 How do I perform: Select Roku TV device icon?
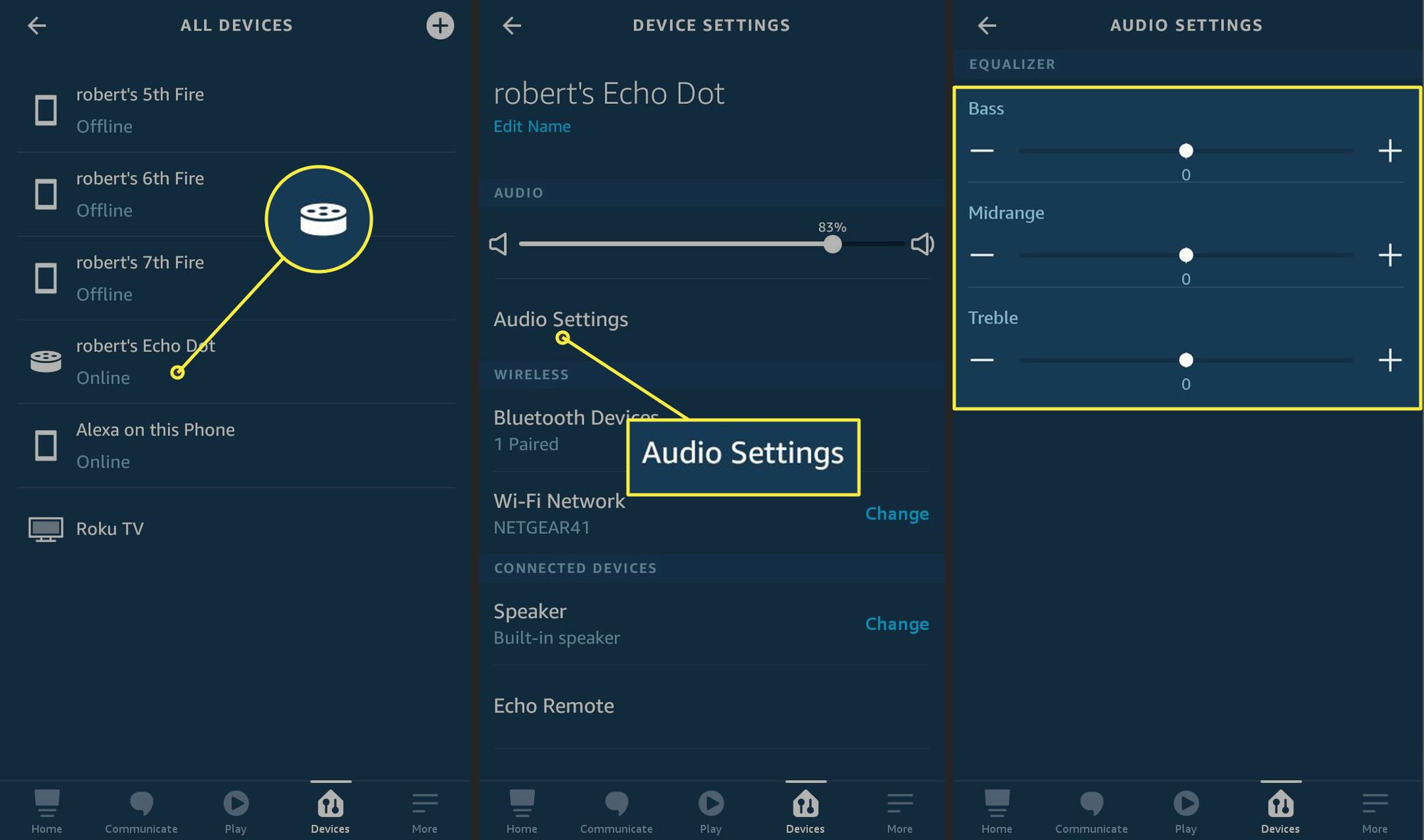pos(45,528)
